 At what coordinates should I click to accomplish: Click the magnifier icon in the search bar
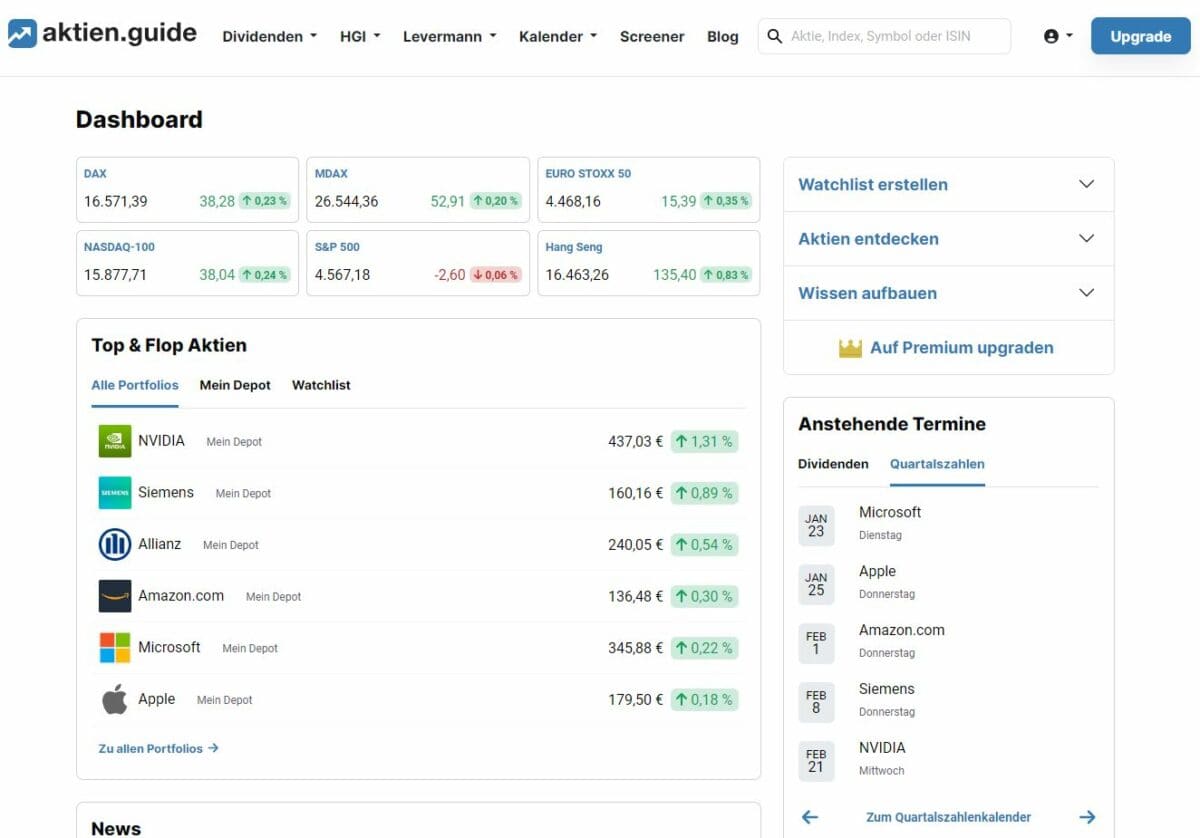coord(774,36)
